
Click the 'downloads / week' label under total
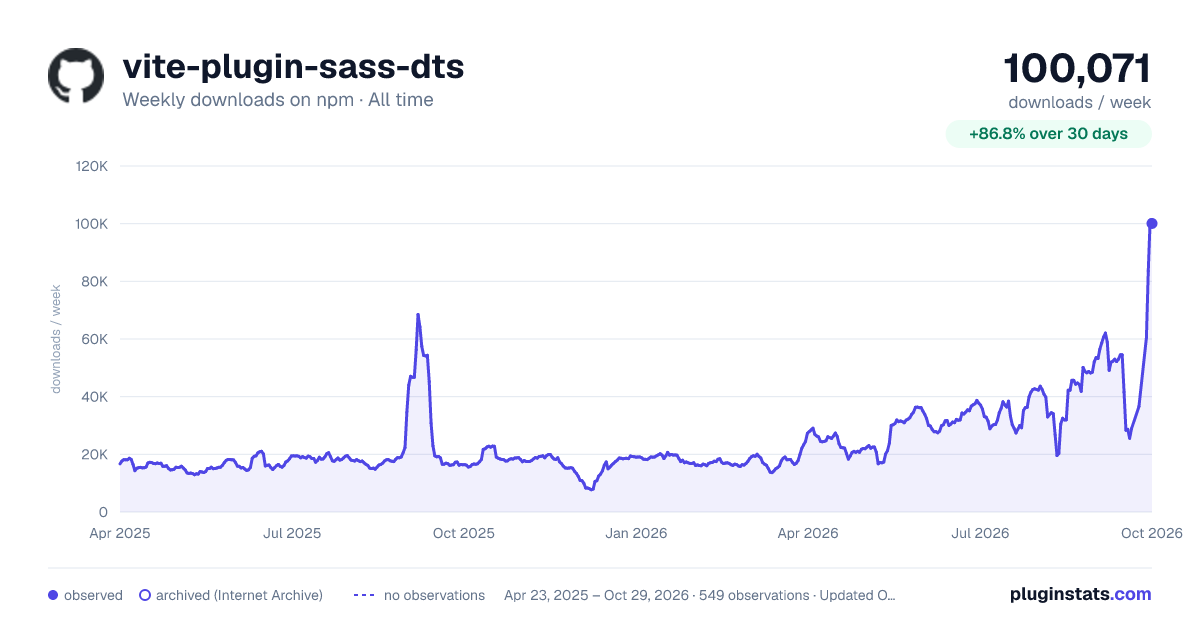[1080, 102]
